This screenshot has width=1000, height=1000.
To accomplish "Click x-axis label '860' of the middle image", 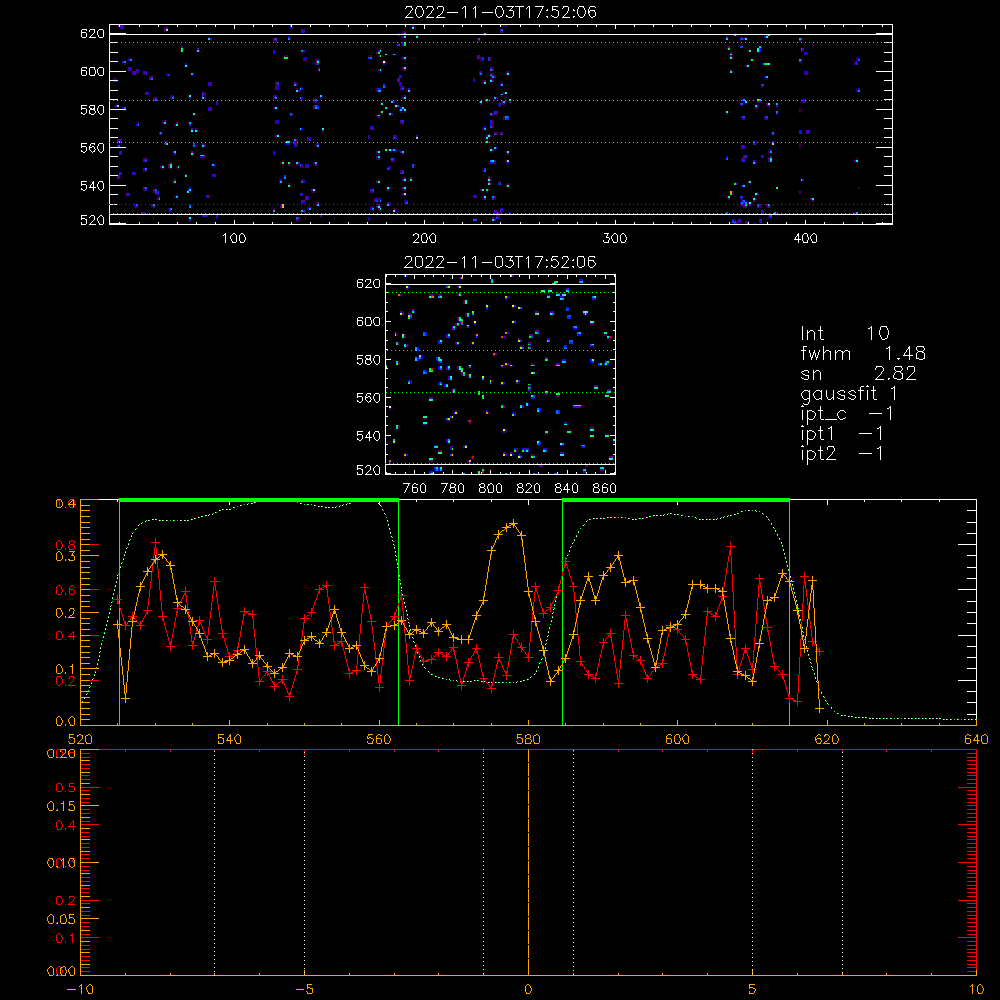I will 605,489.
